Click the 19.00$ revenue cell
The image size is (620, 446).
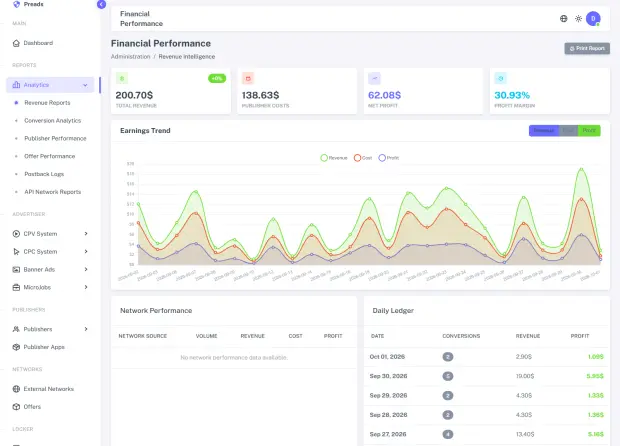click(x=525, y=376)
